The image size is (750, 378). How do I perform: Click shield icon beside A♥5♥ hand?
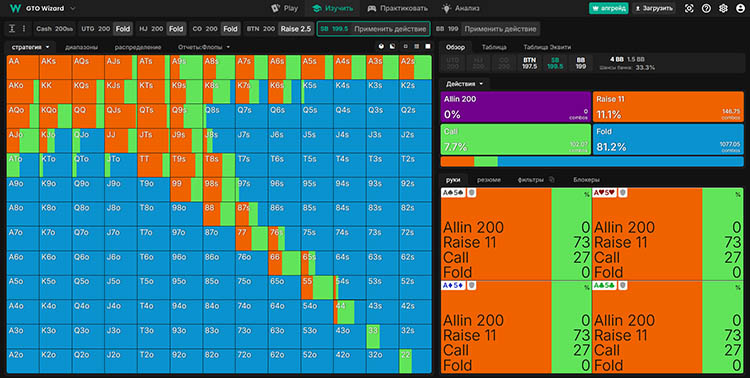(622, 192)
